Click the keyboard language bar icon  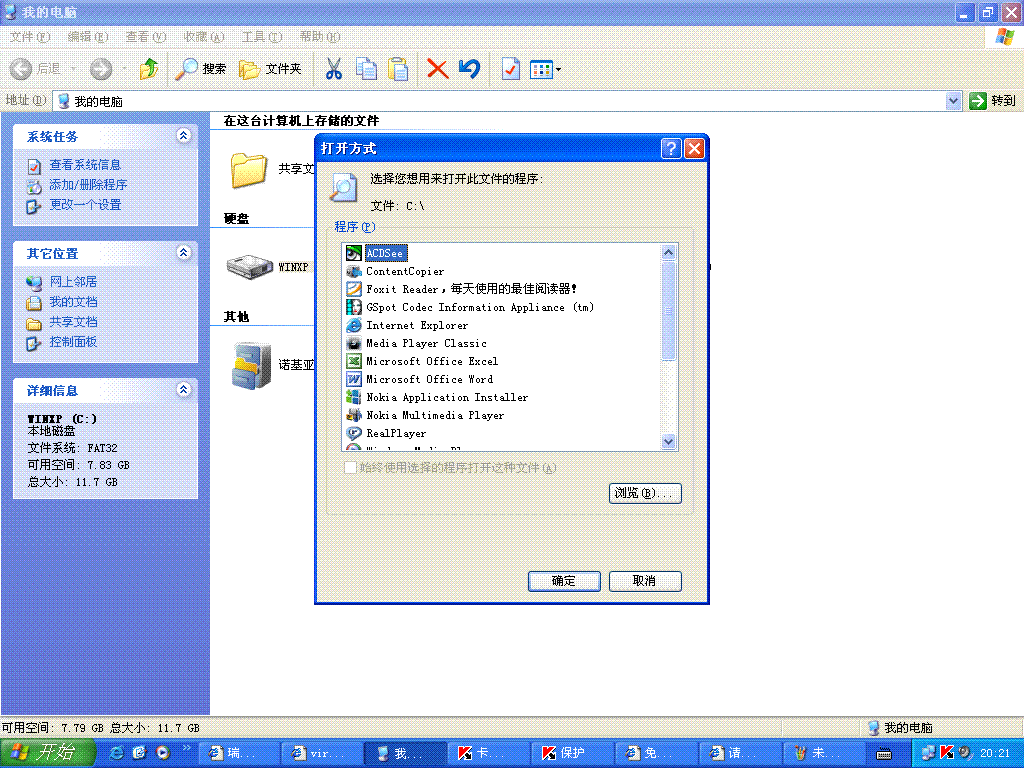coord(884,754)
